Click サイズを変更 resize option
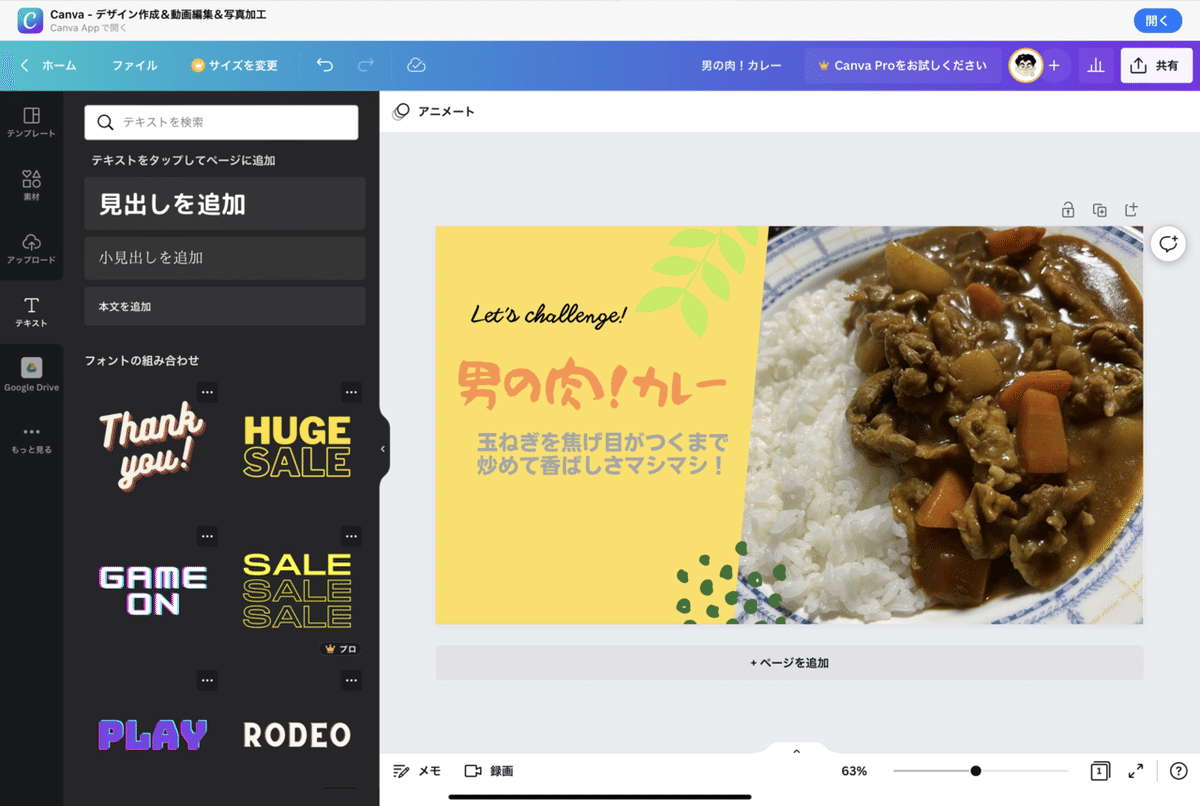Viewport: 1200px width, 806px height. point(234,66)
